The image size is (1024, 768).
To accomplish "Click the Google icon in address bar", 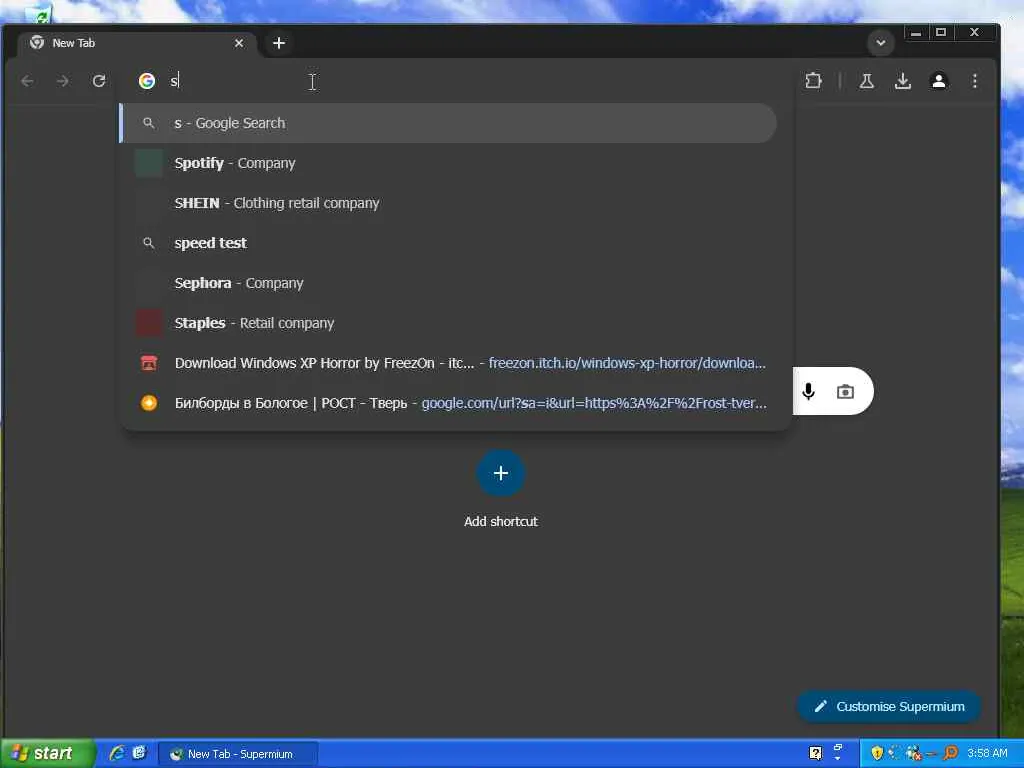I will 147,81.
